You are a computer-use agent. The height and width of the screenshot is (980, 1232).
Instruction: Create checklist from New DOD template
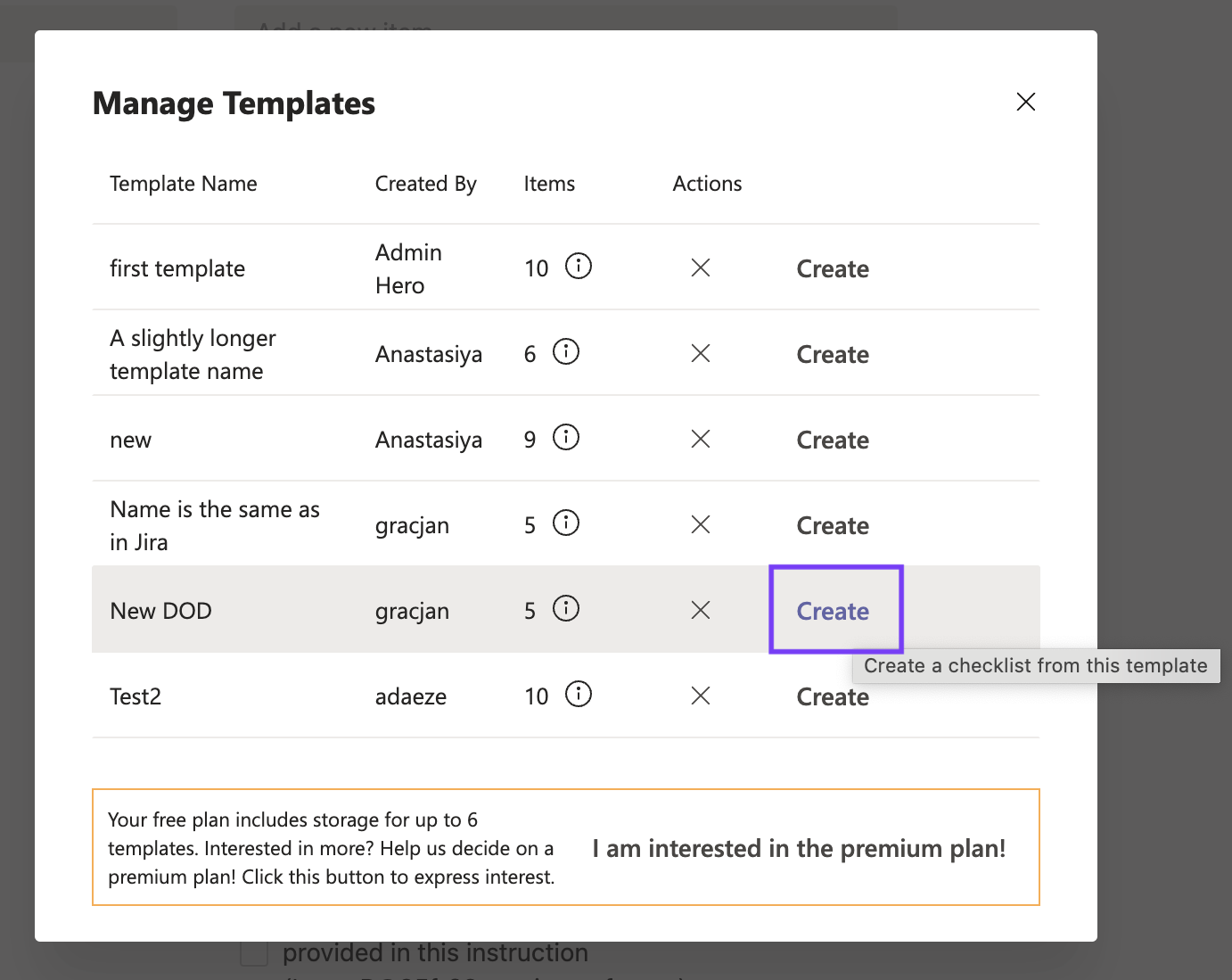click(833, 612)
